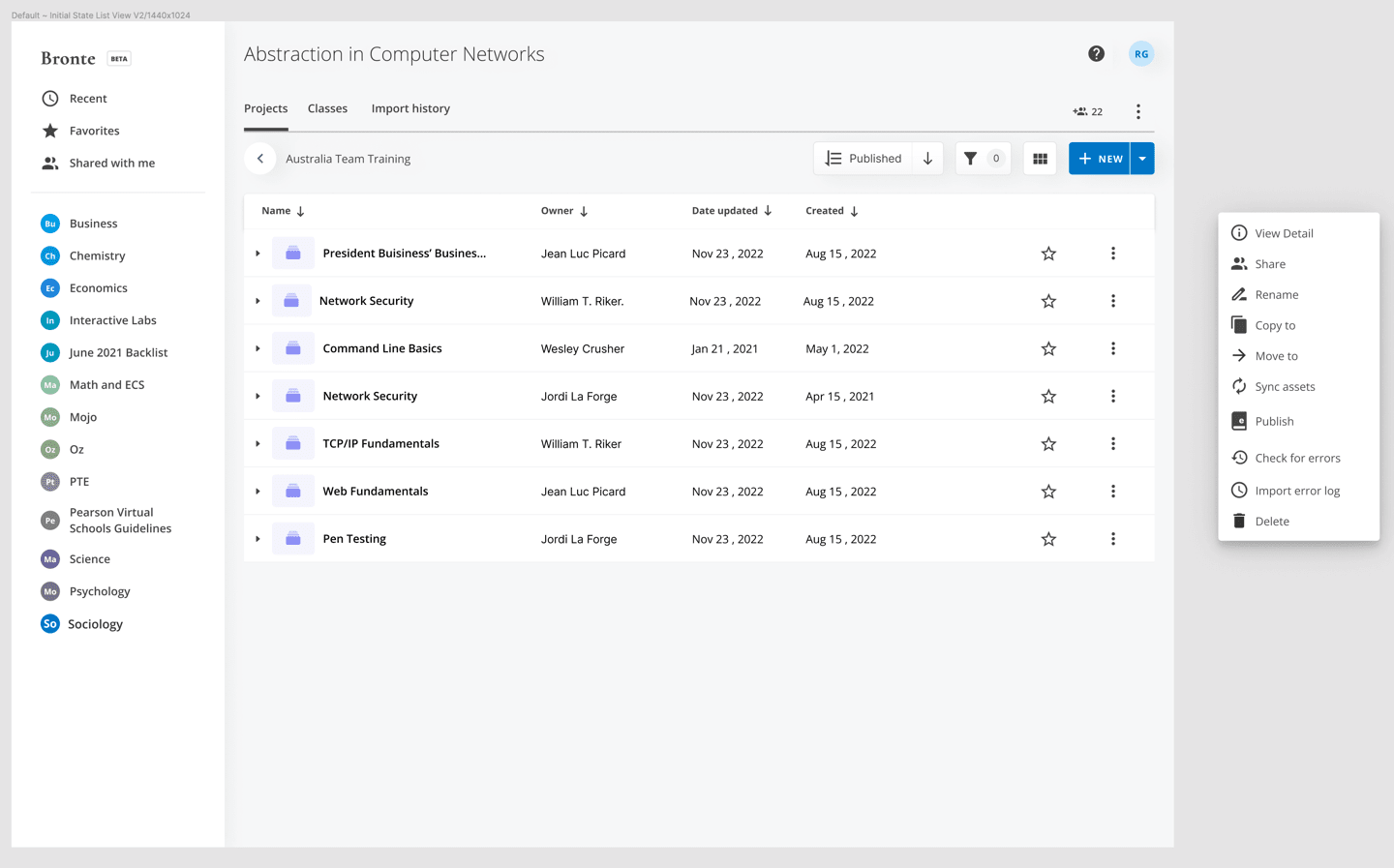Expand the TCP/IP Fundamentals project row

click(x=258, y=443)
